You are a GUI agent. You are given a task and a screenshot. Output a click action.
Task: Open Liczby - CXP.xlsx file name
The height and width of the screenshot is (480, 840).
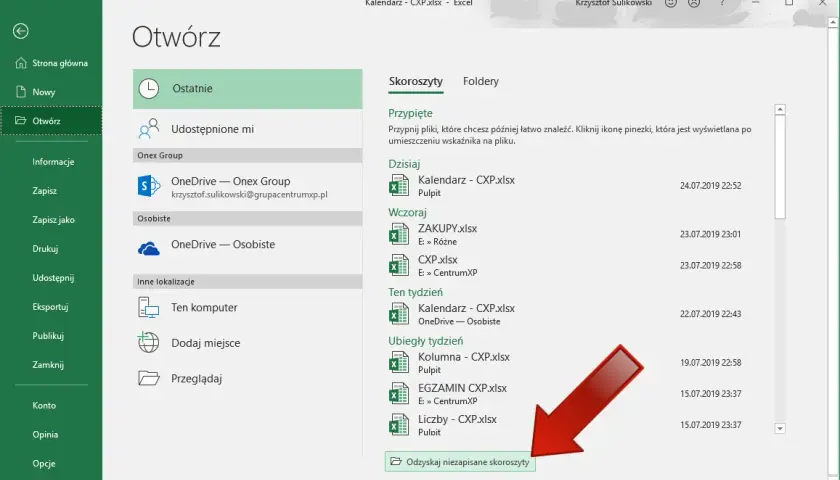pos(457,419)
